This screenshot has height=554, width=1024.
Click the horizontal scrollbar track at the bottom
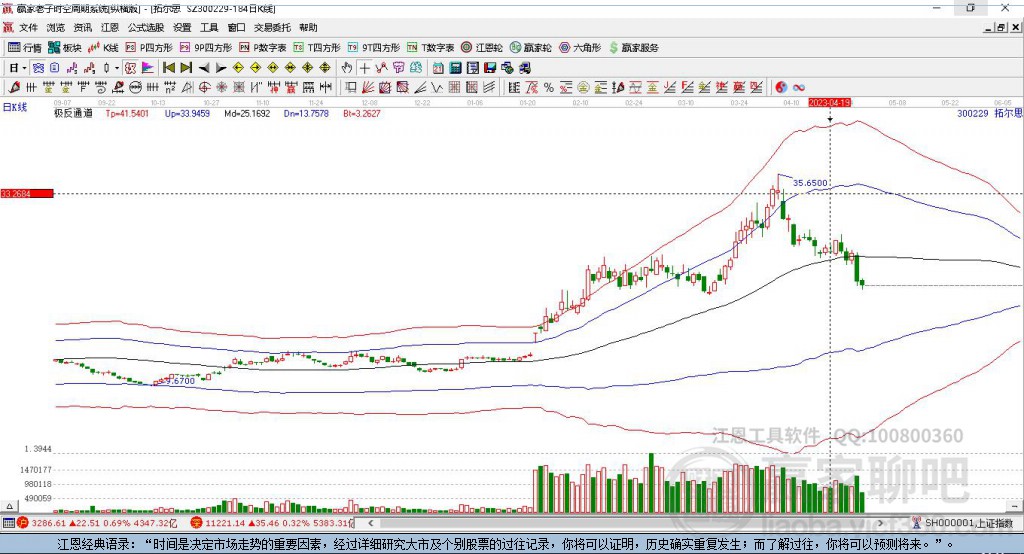coord(625,523)
